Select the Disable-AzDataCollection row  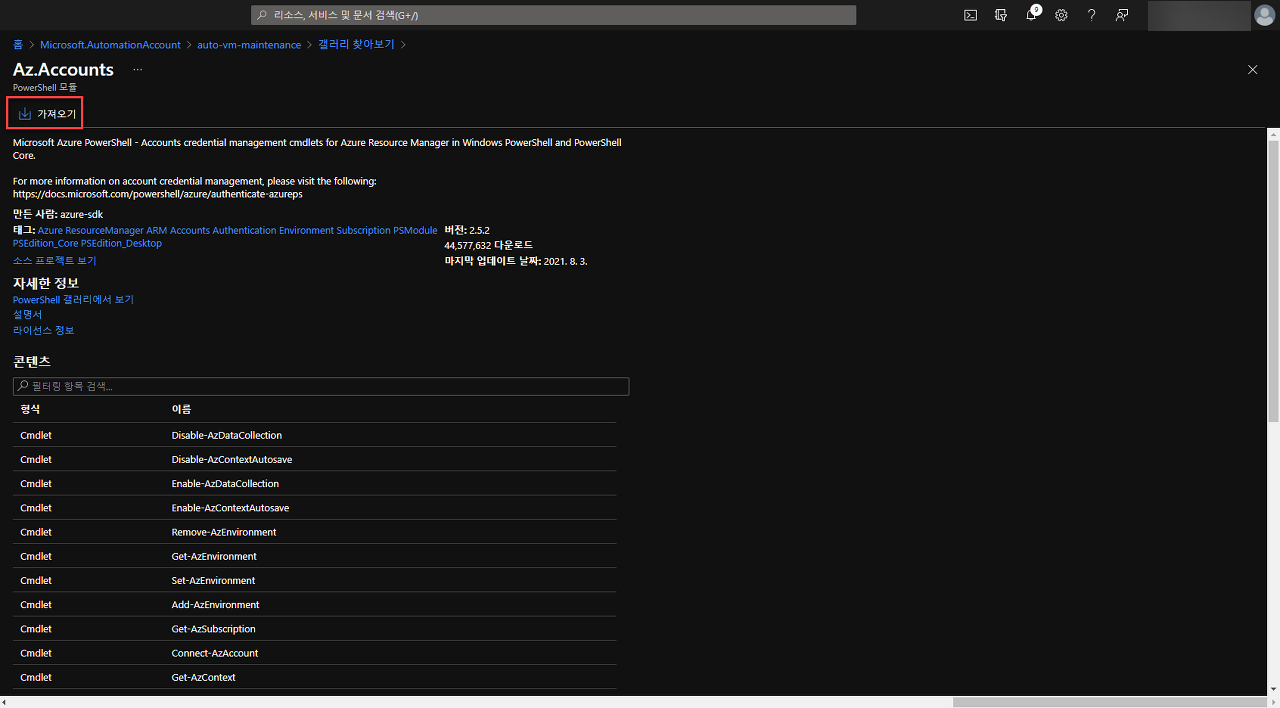pos(315,435)
